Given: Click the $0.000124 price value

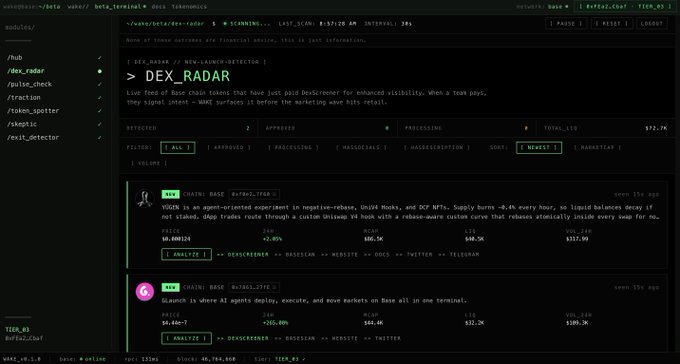Looking at the screenshot, I should (176, 239).
